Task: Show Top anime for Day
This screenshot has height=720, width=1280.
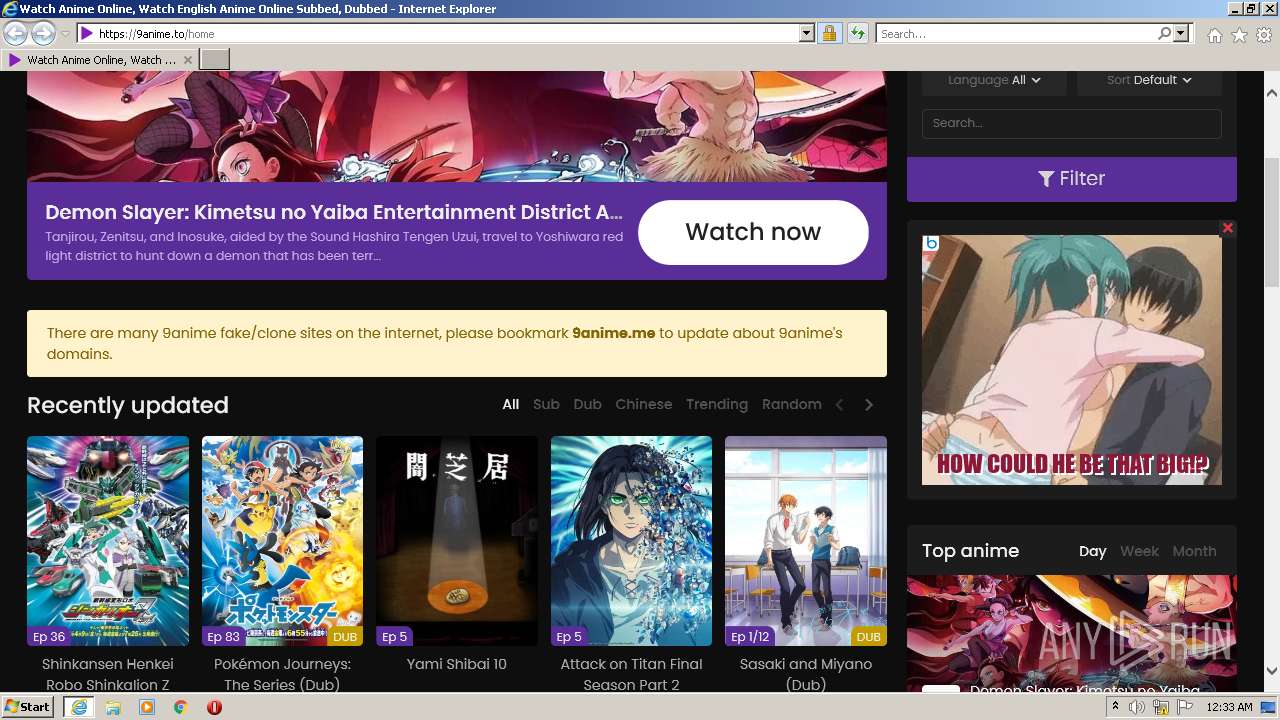Action: pos(1093,551)
